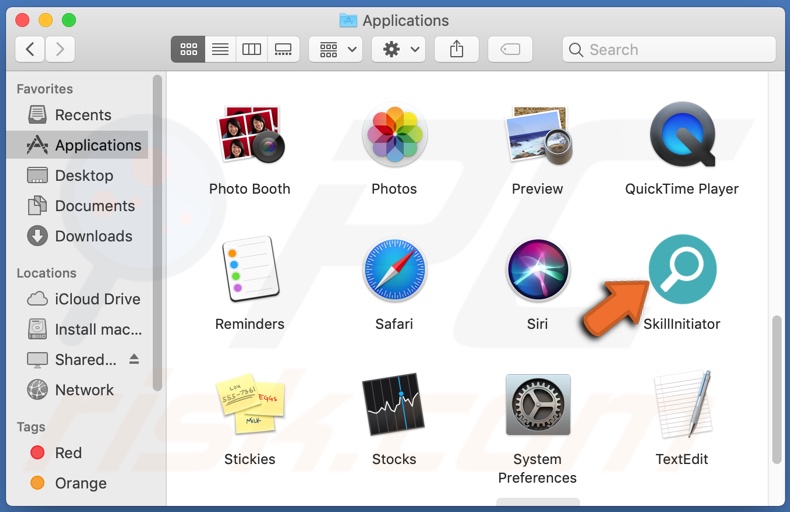Click the Share toolbar button
This screenshot has height=512, width=790.
tap(457, 49)
